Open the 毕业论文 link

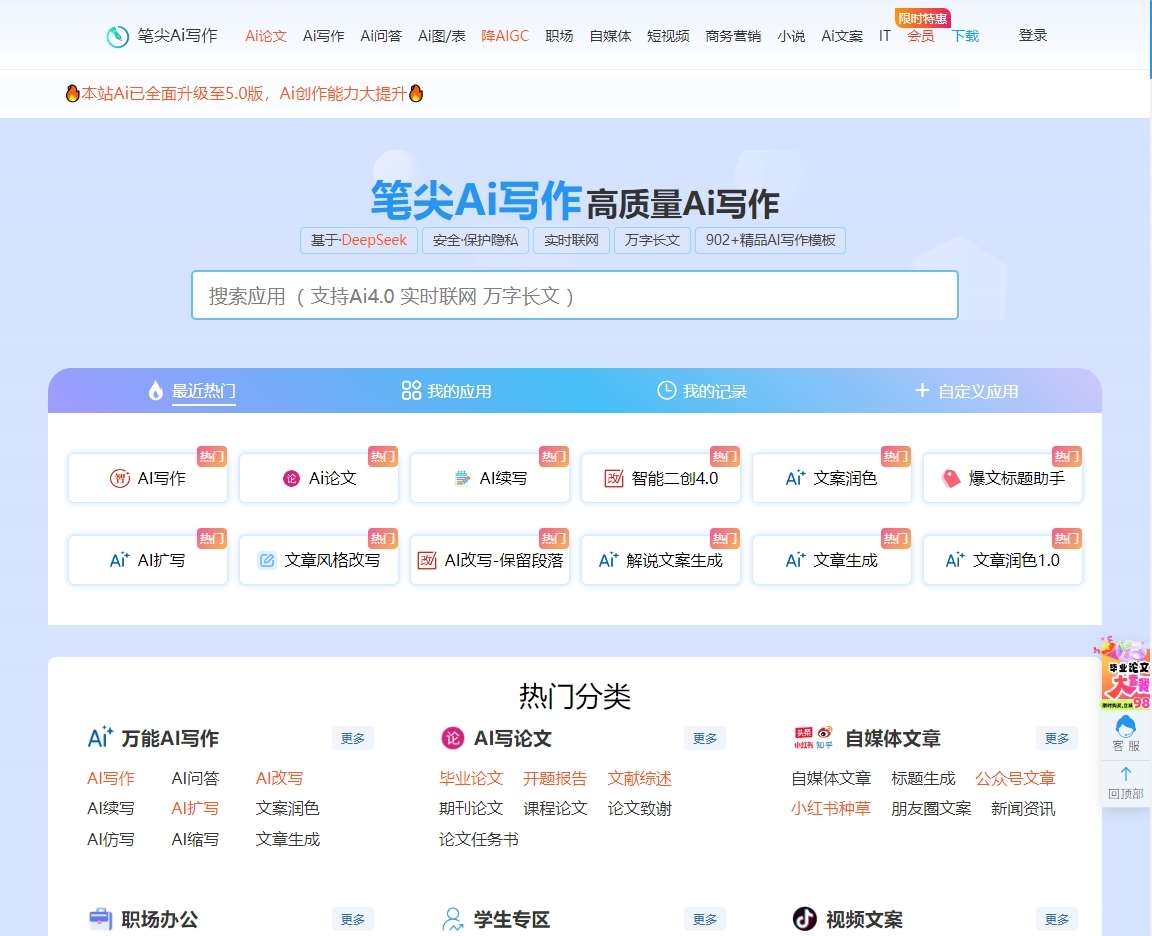[x=470, y=777]
